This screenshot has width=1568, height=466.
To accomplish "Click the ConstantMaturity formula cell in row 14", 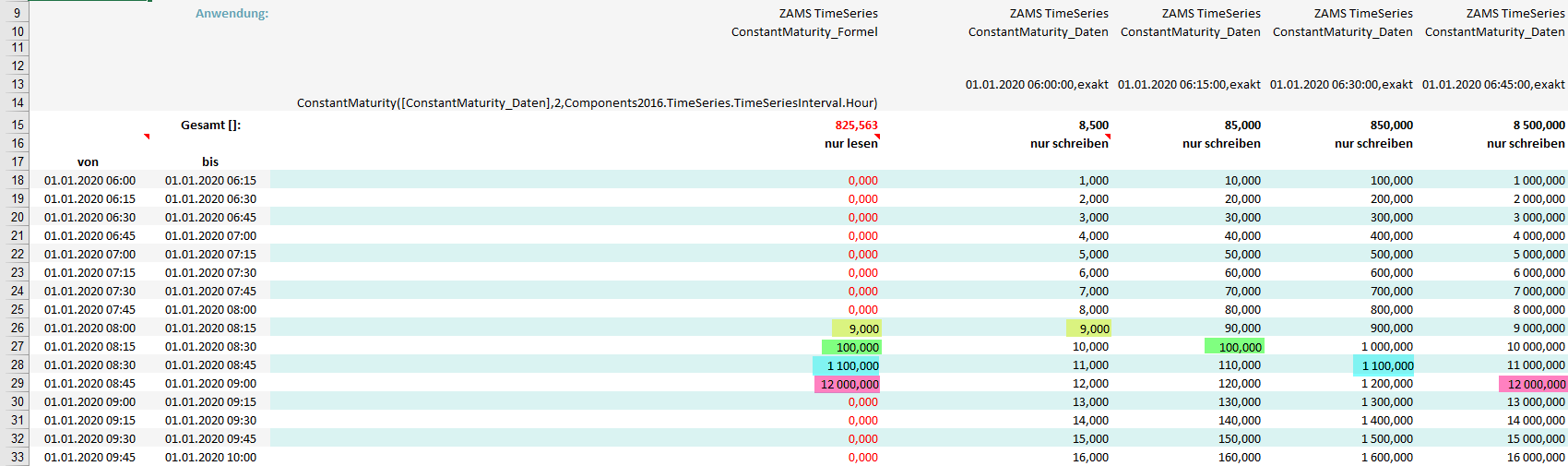I will click(587, 102).
